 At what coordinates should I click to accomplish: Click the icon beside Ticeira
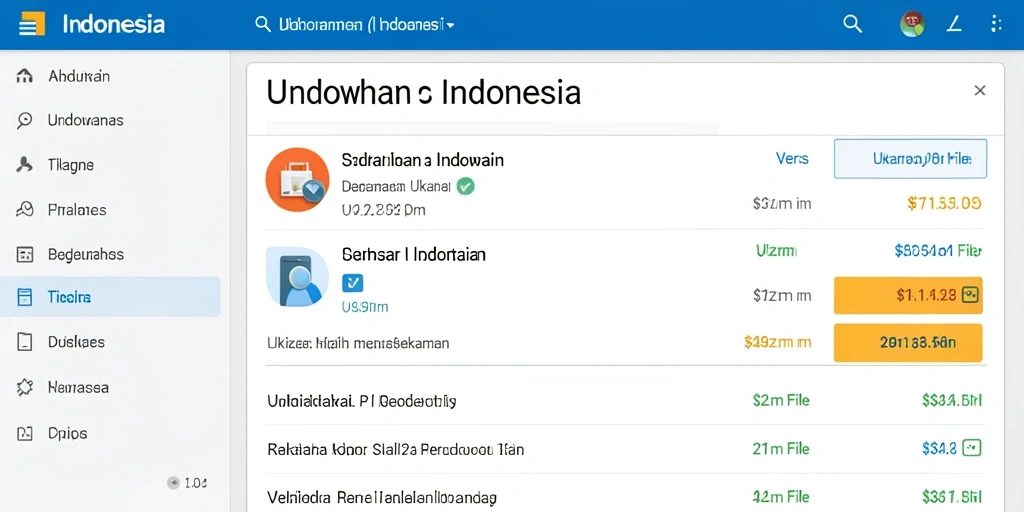point(24,297)
